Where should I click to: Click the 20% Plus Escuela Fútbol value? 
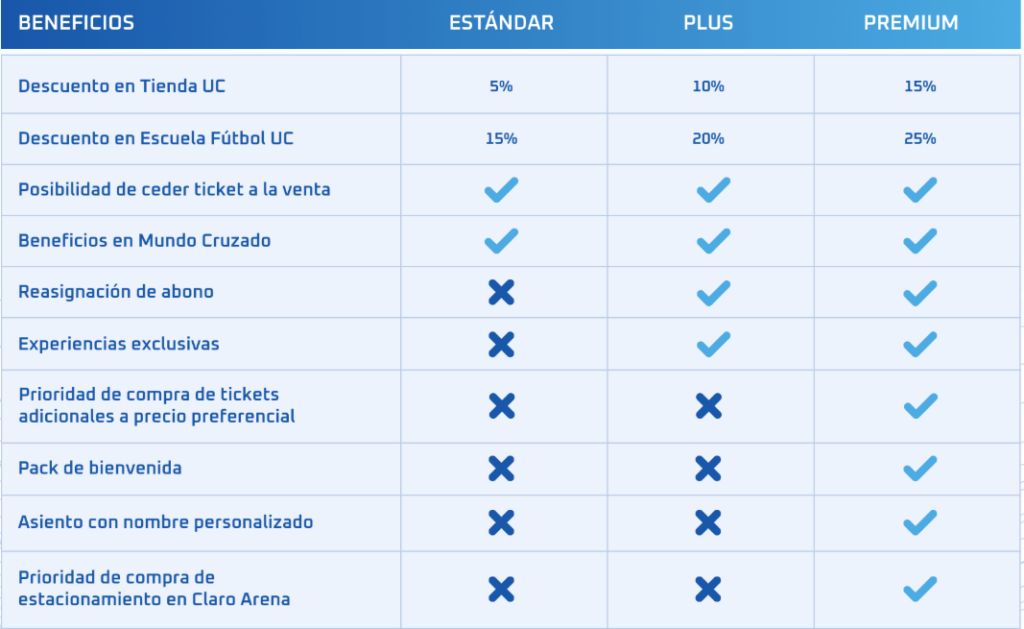(x=708, y=139)
